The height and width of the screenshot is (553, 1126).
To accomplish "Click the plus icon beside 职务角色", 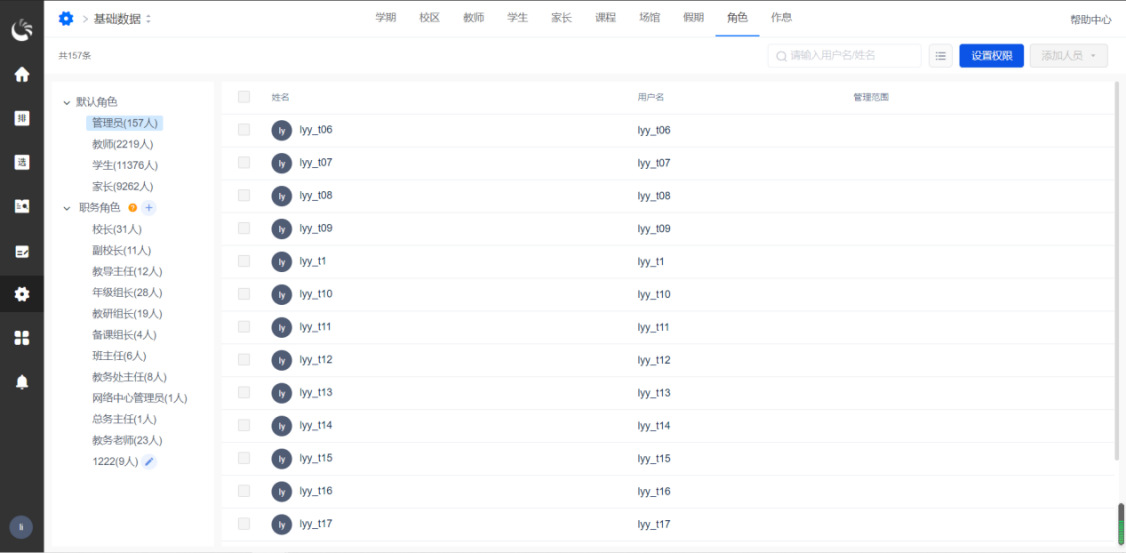I will click(x=149, y=208).
